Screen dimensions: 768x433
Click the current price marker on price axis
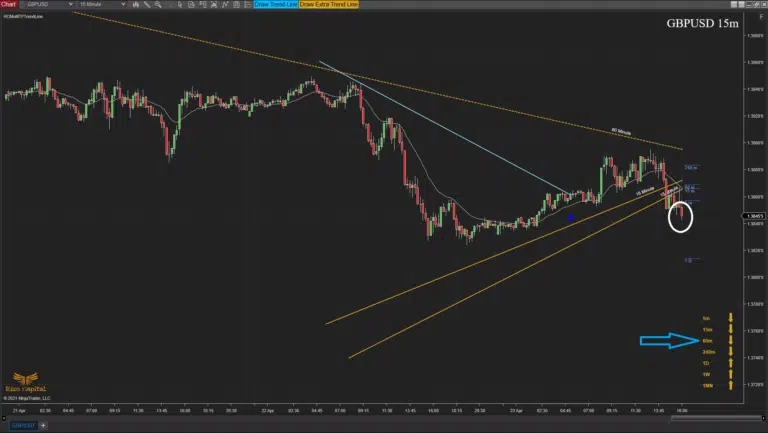coord(755,215)
